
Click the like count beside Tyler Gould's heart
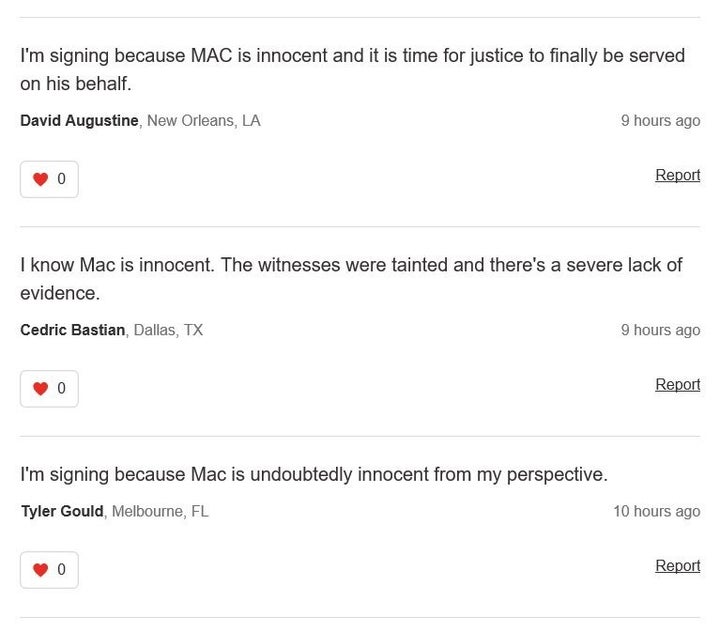click(61, 570)
